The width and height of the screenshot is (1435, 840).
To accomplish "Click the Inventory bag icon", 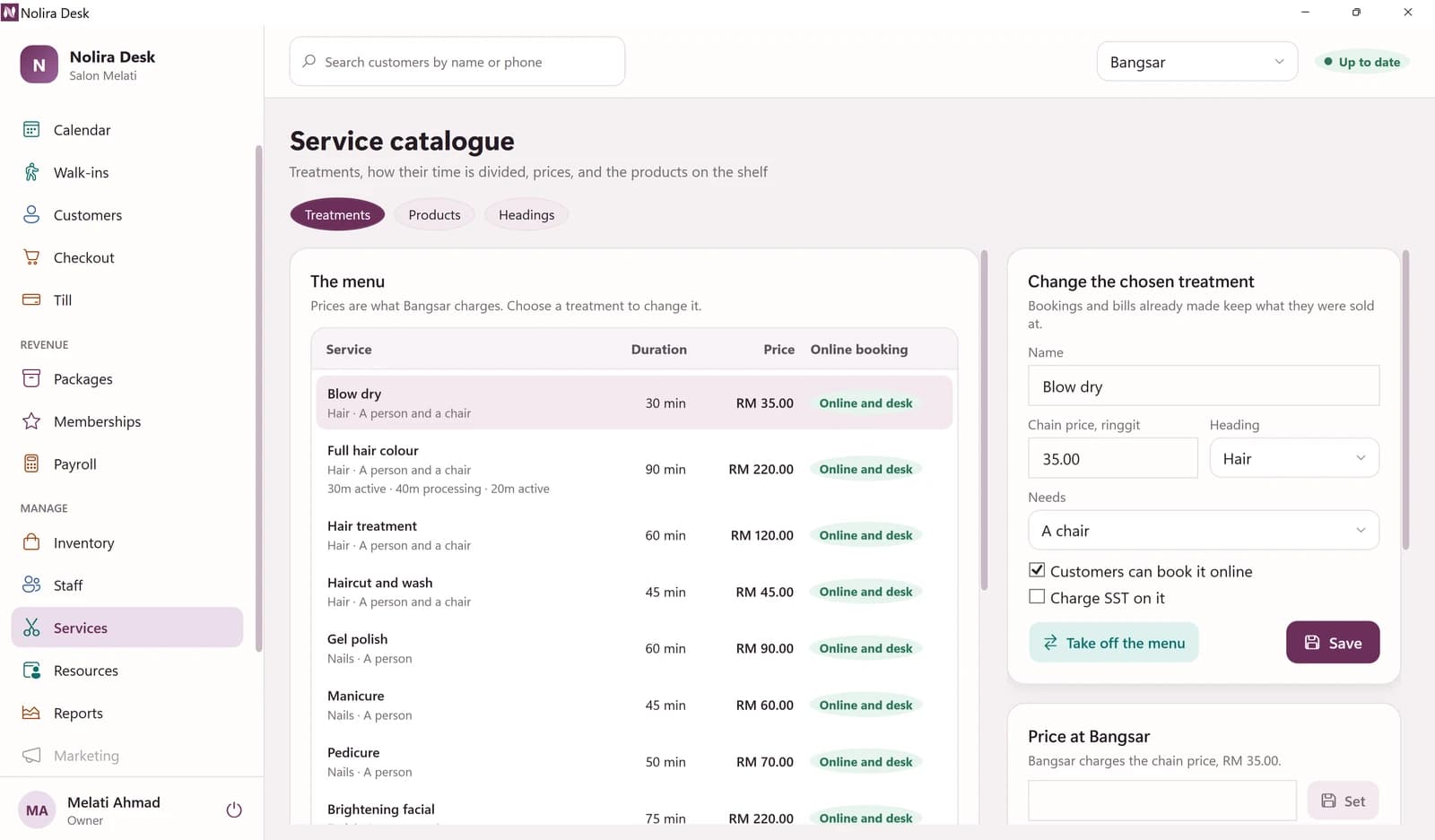I will pyautogui.click(x=31, y=542).
